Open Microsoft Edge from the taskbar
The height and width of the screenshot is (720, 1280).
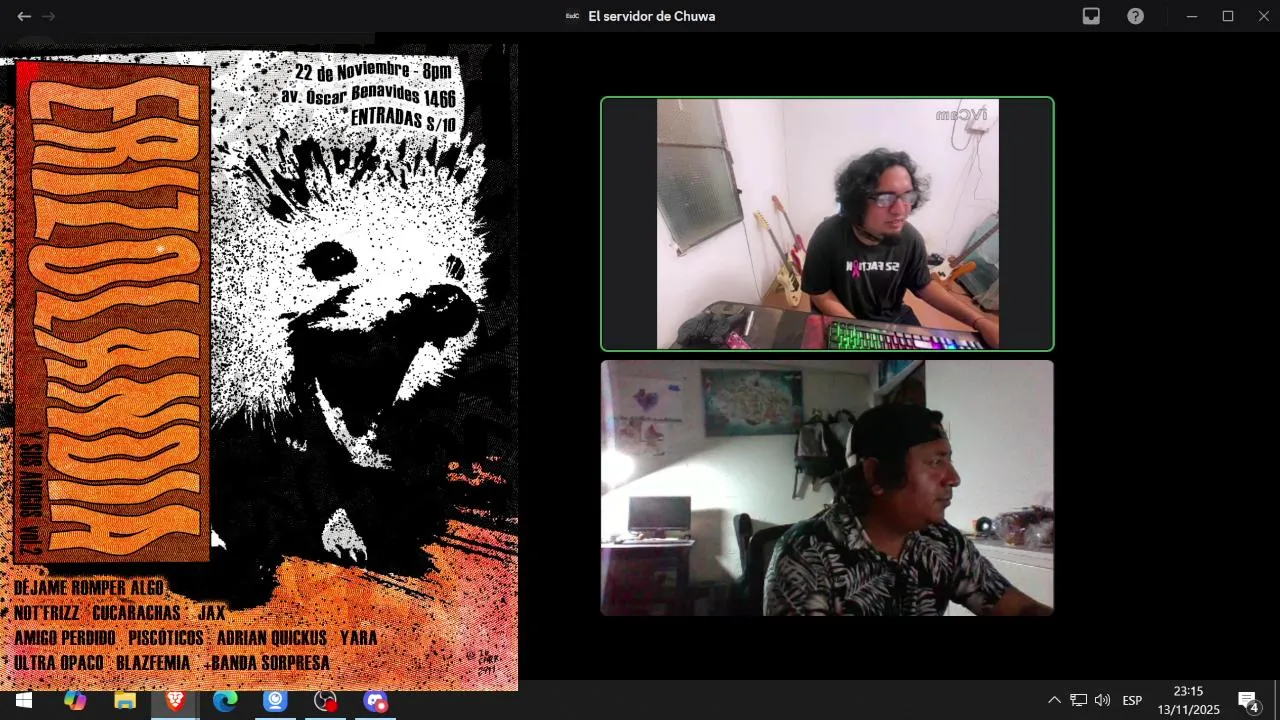pyautogui.click(x=225, y=701)
